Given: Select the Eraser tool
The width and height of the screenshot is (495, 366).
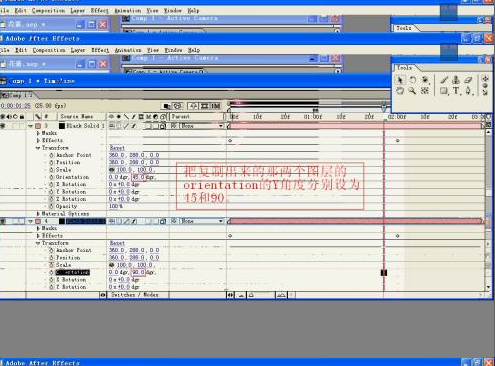Looking at the screenshot, I should point(468,80).
